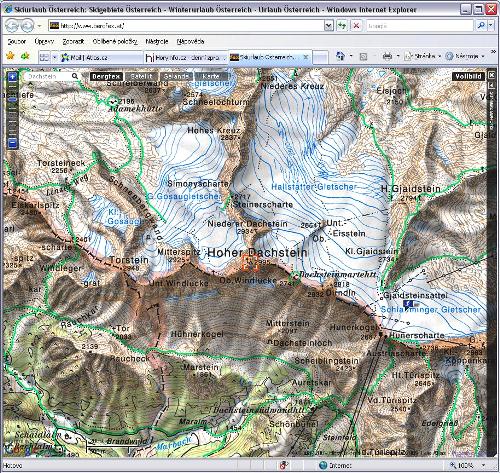Click the Add to Favorites icon
This screenshot has height=473, width=500.
coord(25,56)
